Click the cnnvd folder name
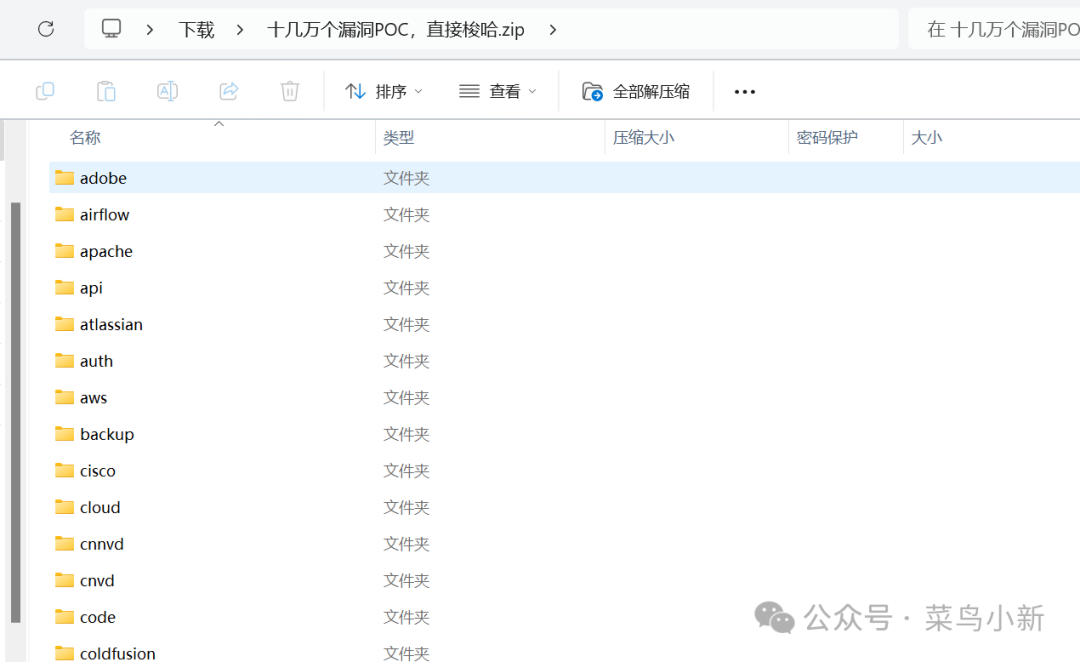Screen dimensions: 1080x662 (x=102, y=544)
